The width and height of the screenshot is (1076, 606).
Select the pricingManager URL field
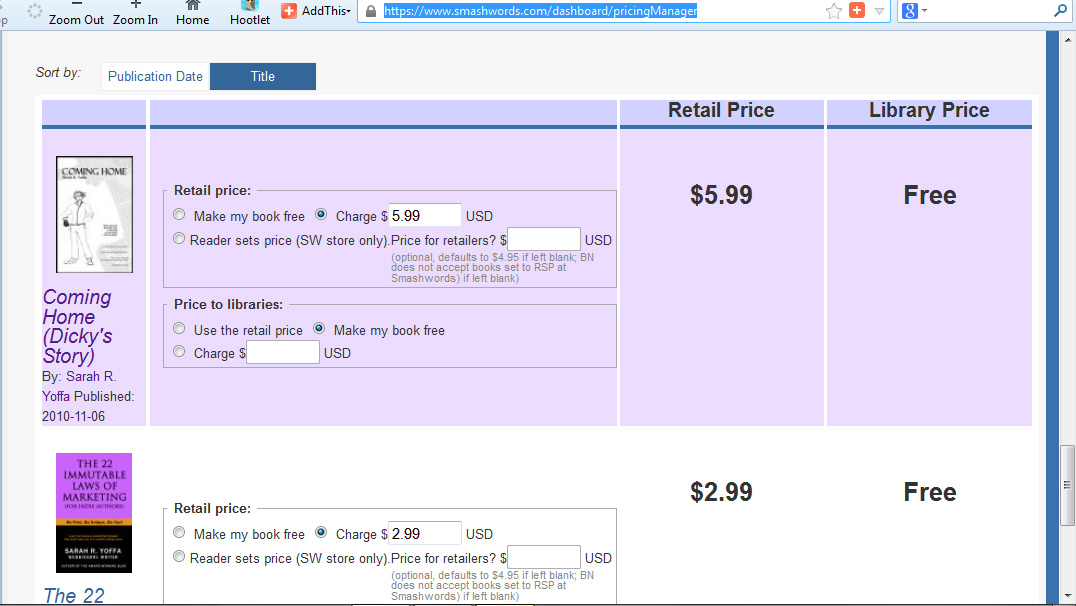pos(540,11)
